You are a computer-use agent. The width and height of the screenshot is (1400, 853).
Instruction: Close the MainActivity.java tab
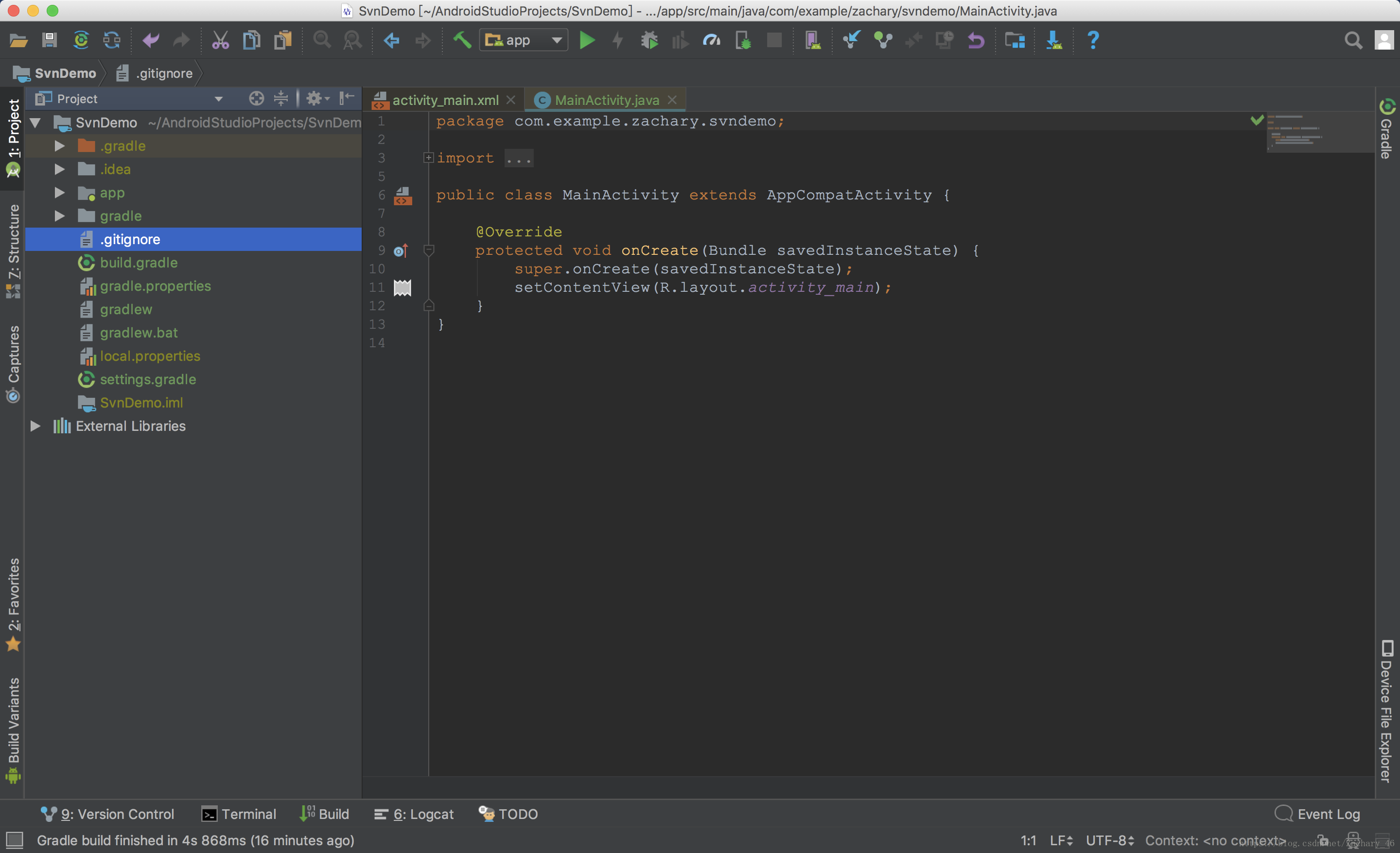pos(672,100)
